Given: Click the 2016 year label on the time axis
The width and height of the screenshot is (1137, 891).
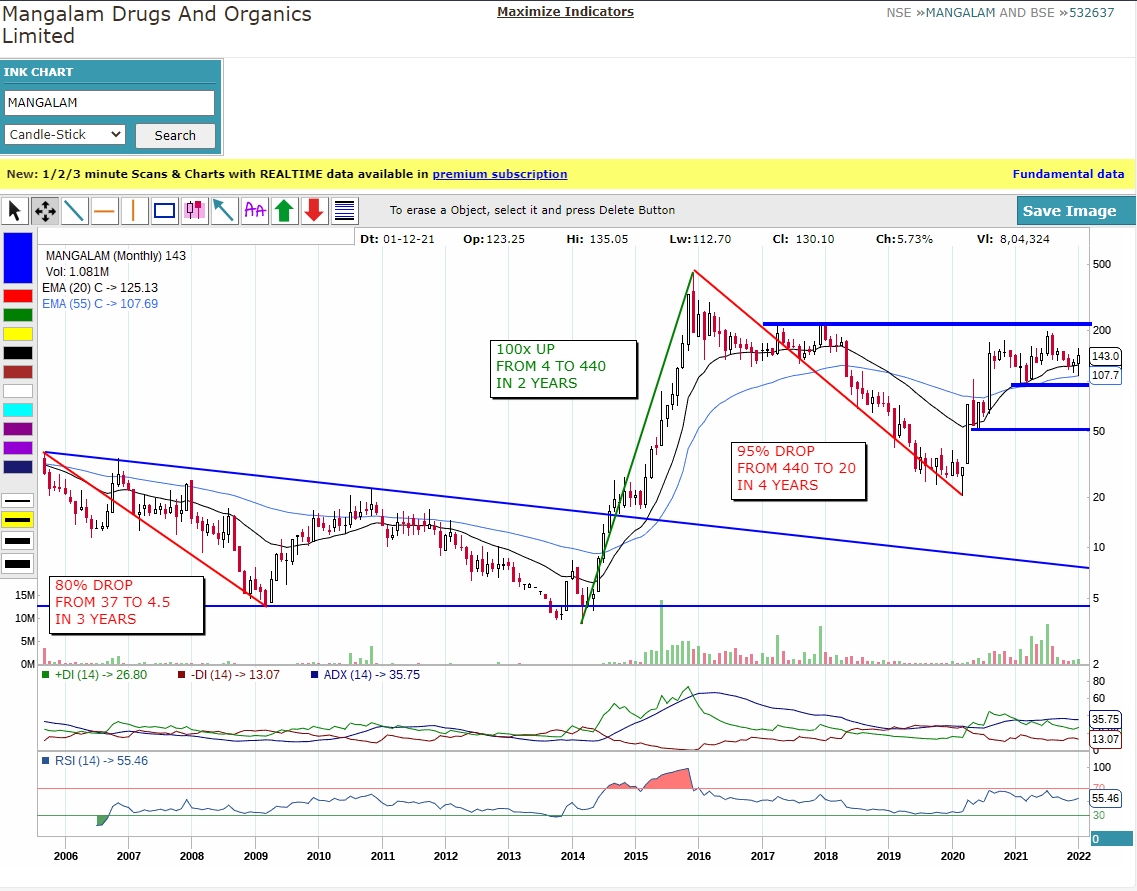Looking at the screenshot, I should (x=698, y=856).
